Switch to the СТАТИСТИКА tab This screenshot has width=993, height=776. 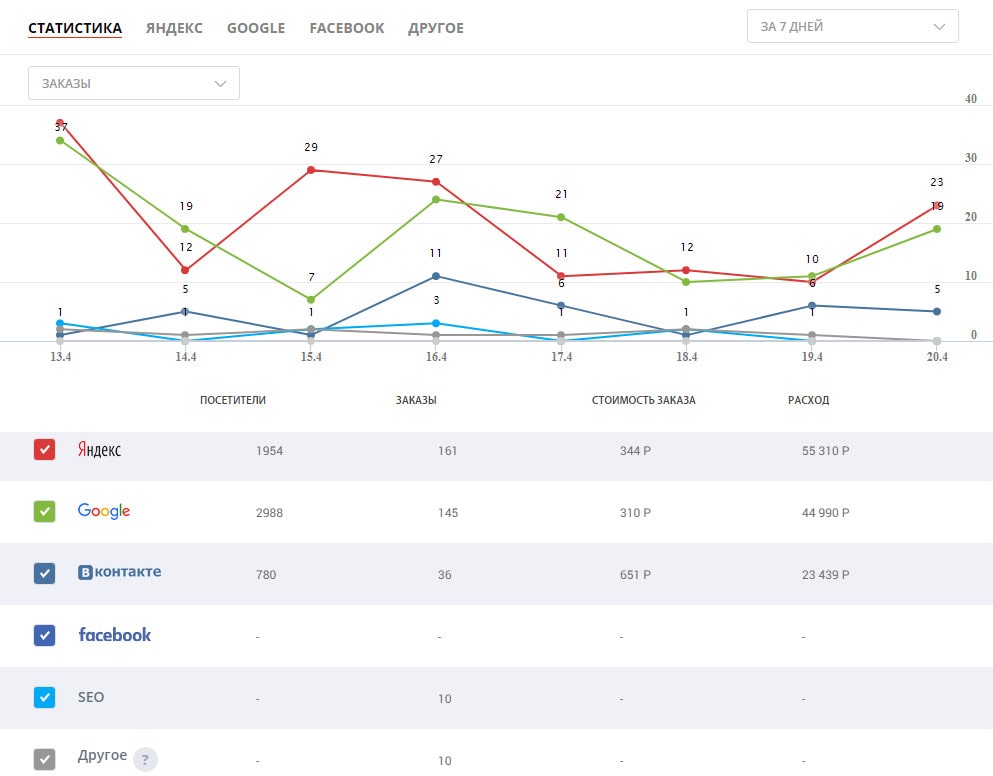pos(75,28)
